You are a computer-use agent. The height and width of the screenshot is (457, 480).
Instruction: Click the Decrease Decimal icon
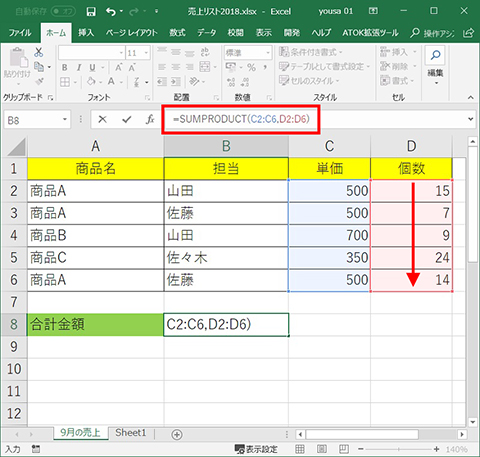click(245, 82)
